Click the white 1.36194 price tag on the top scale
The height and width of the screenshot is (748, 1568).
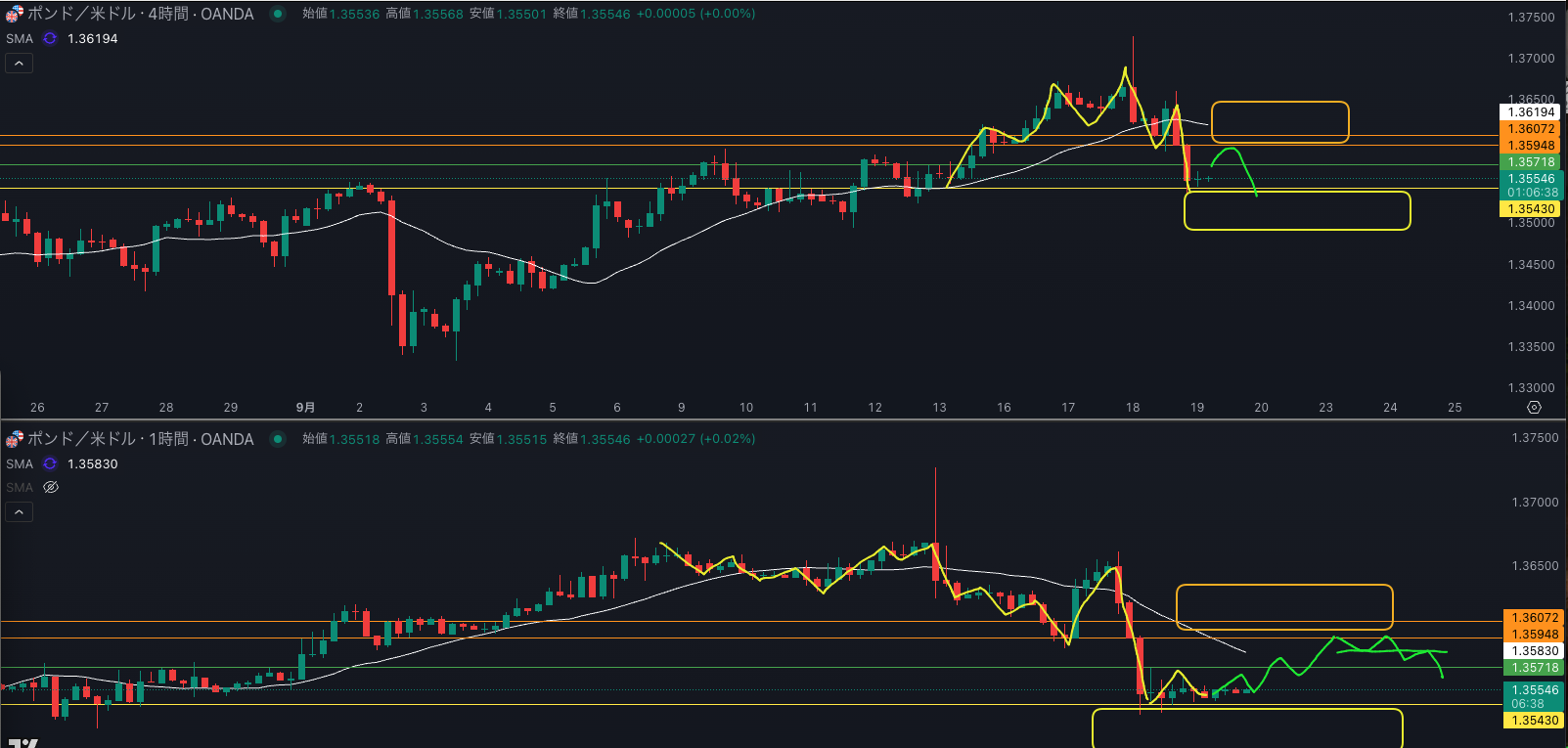coord(1531,112)
